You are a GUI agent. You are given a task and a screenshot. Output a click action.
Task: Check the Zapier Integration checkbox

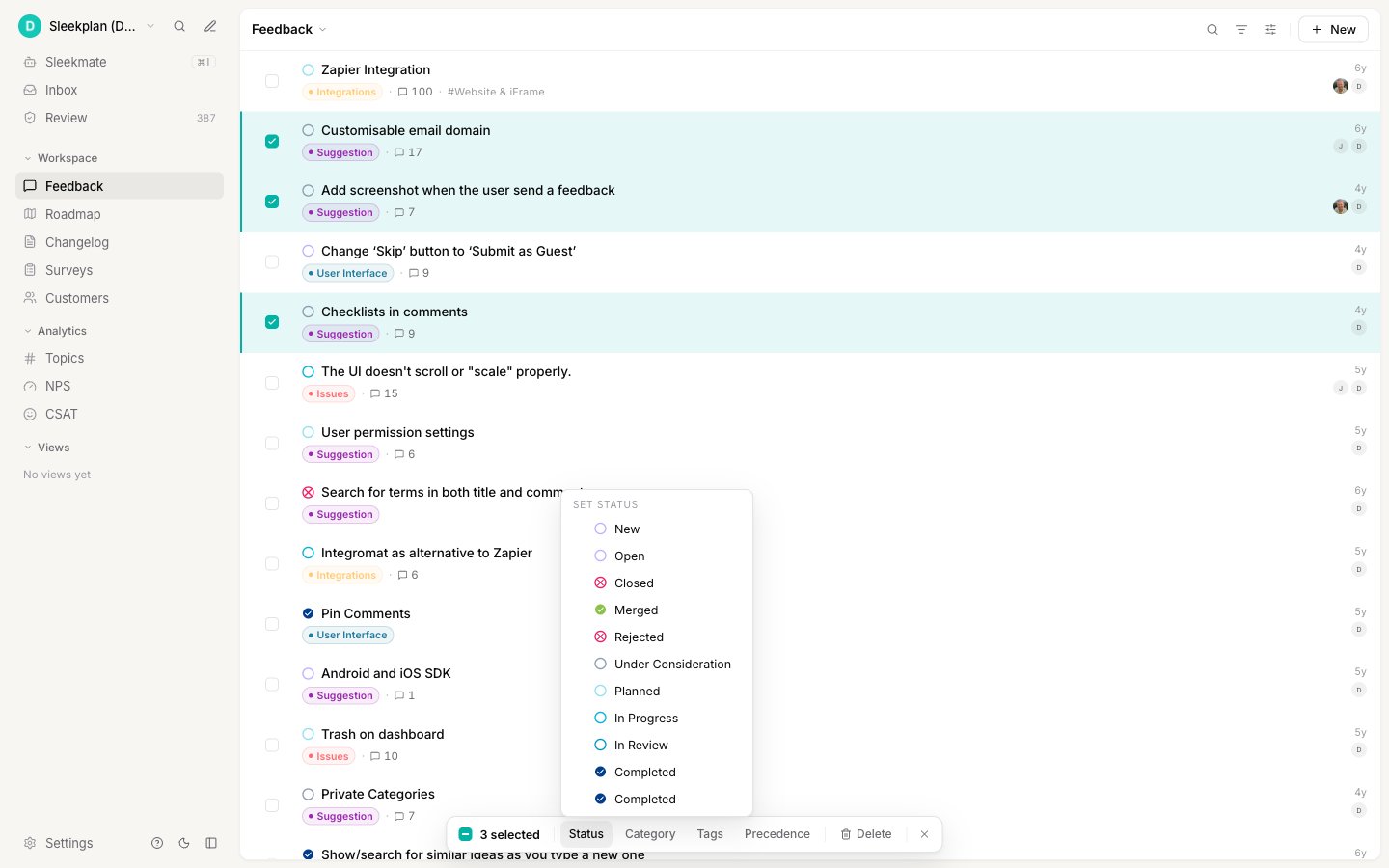(272, 81)
